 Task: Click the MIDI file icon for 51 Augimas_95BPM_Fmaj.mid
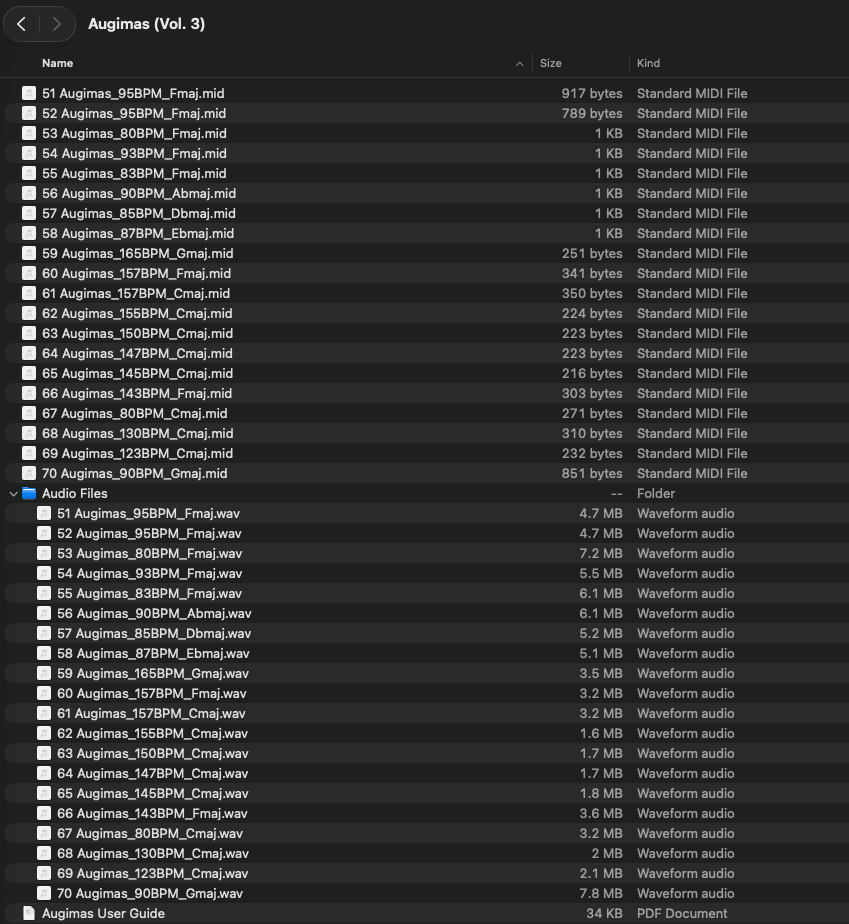point(29,94)
